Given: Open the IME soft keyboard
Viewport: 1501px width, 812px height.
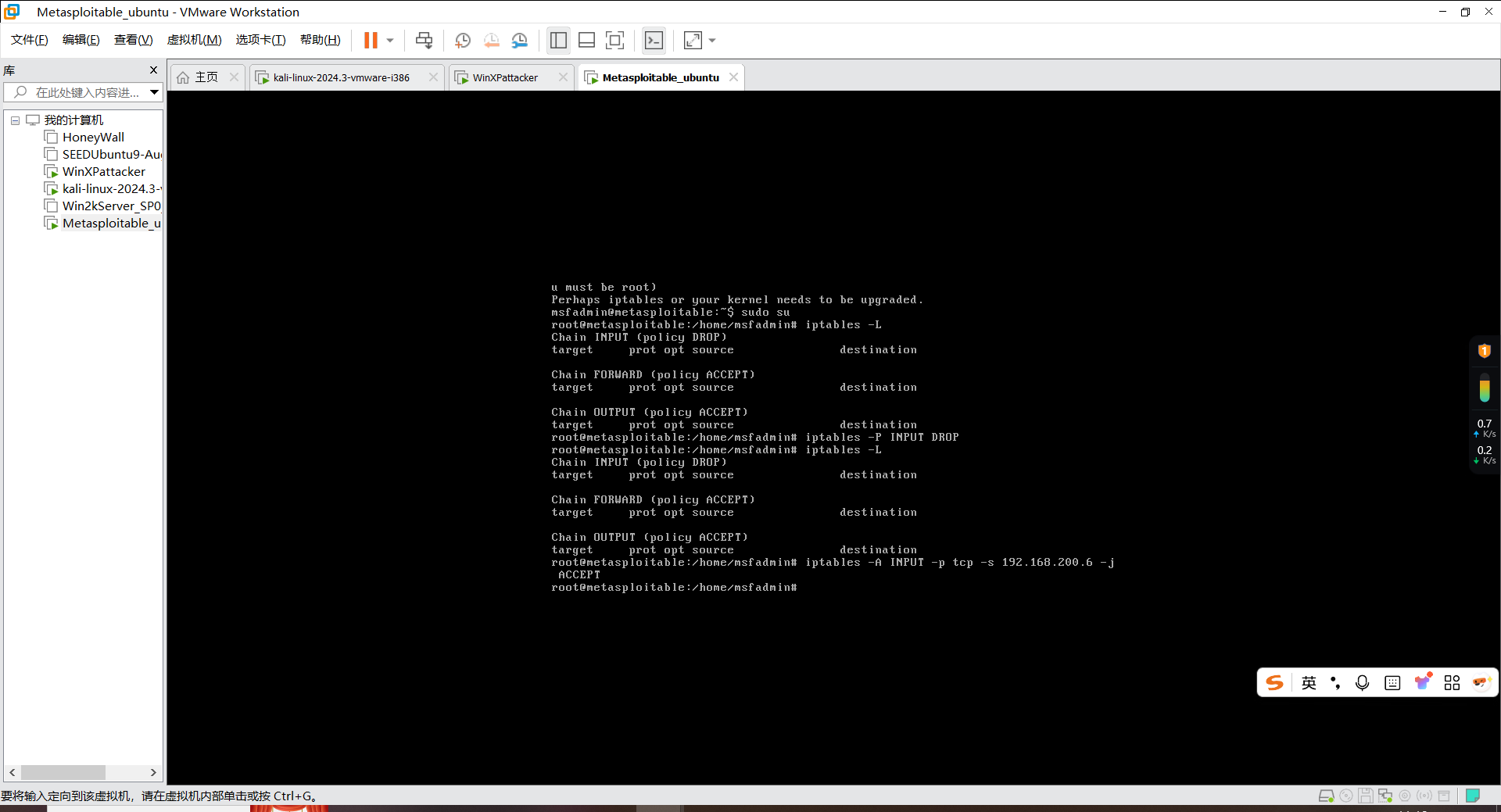Looking at the screenshot, I should pos(1392,683).
